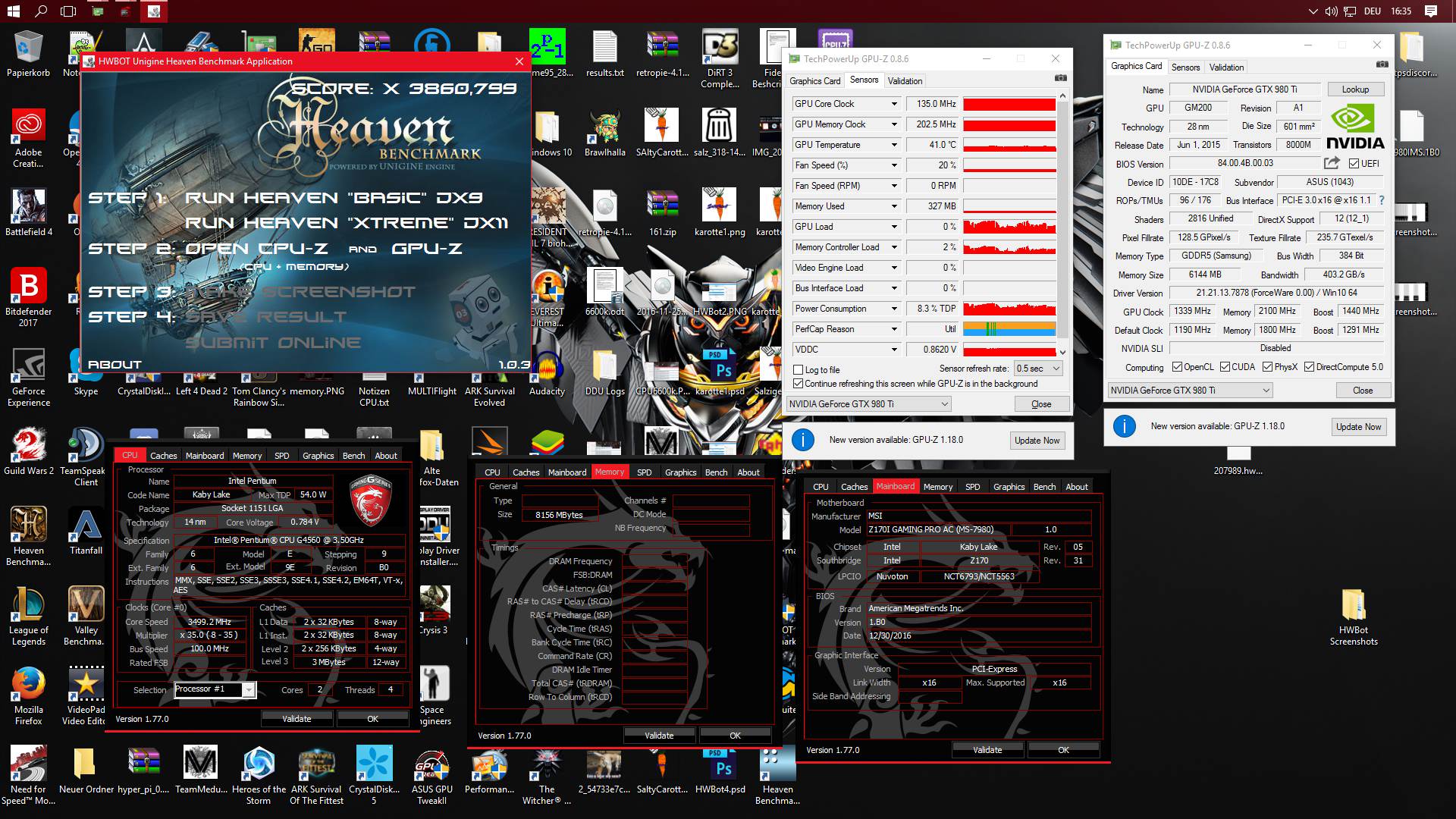Click Update Now in Sensors window

1037,441
